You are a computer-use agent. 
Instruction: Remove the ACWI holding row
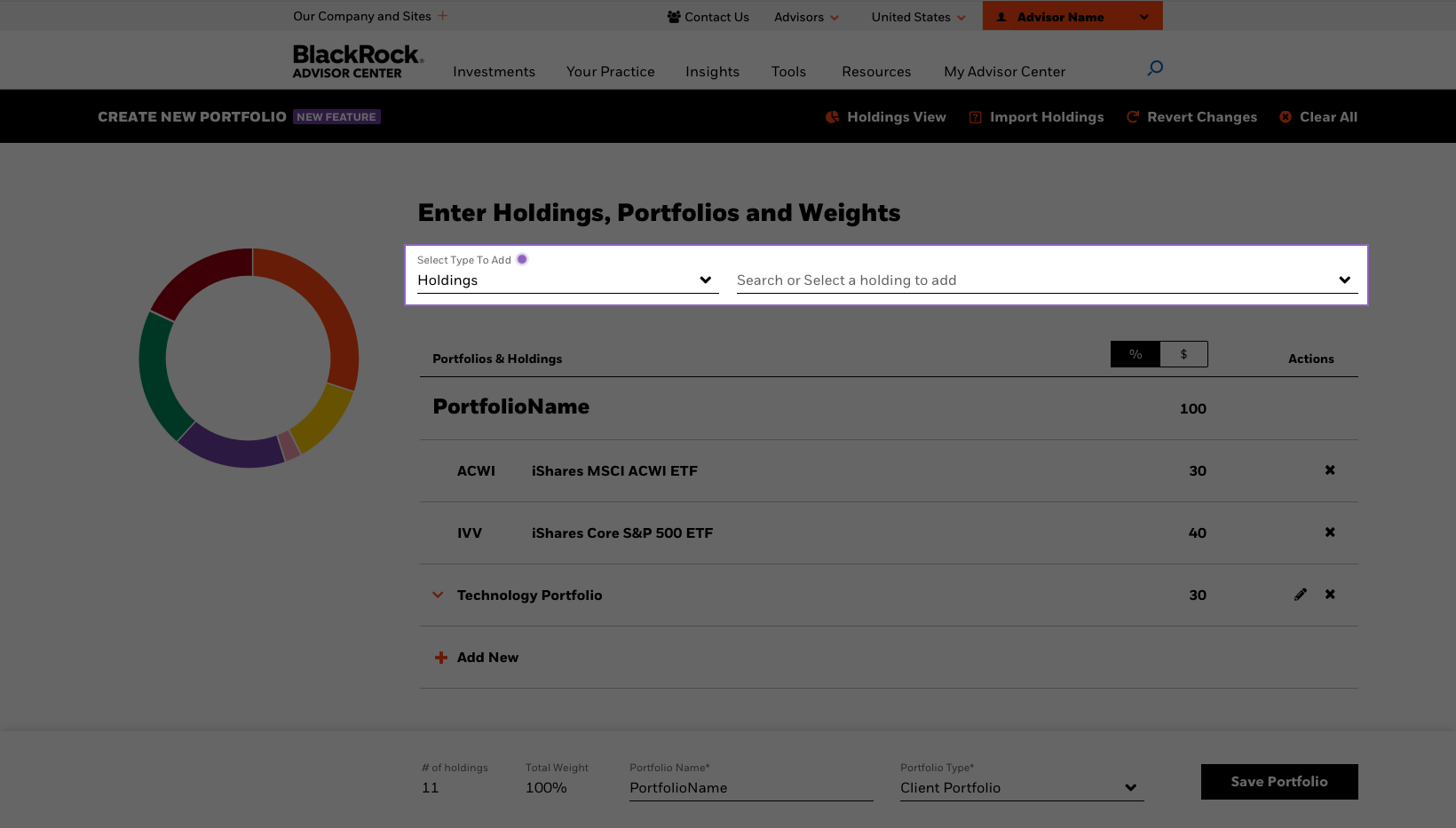pos(1330,470)
